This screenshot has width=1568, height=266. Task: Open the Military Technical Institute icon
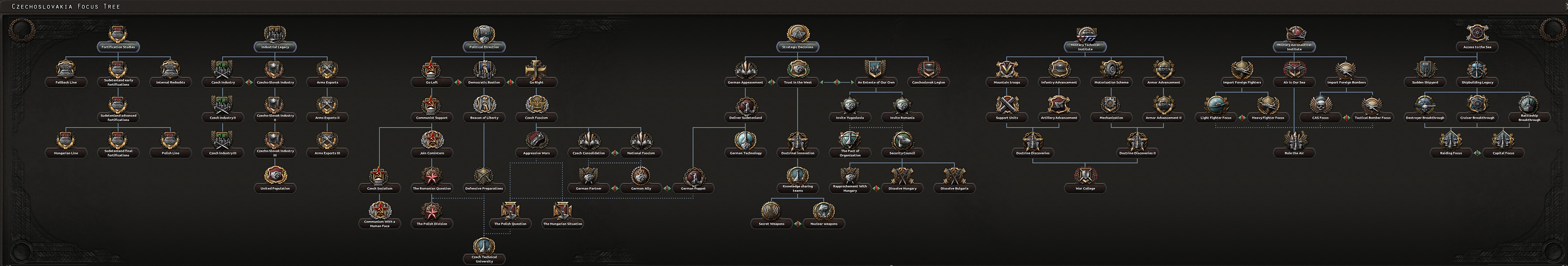point(1085,34)
